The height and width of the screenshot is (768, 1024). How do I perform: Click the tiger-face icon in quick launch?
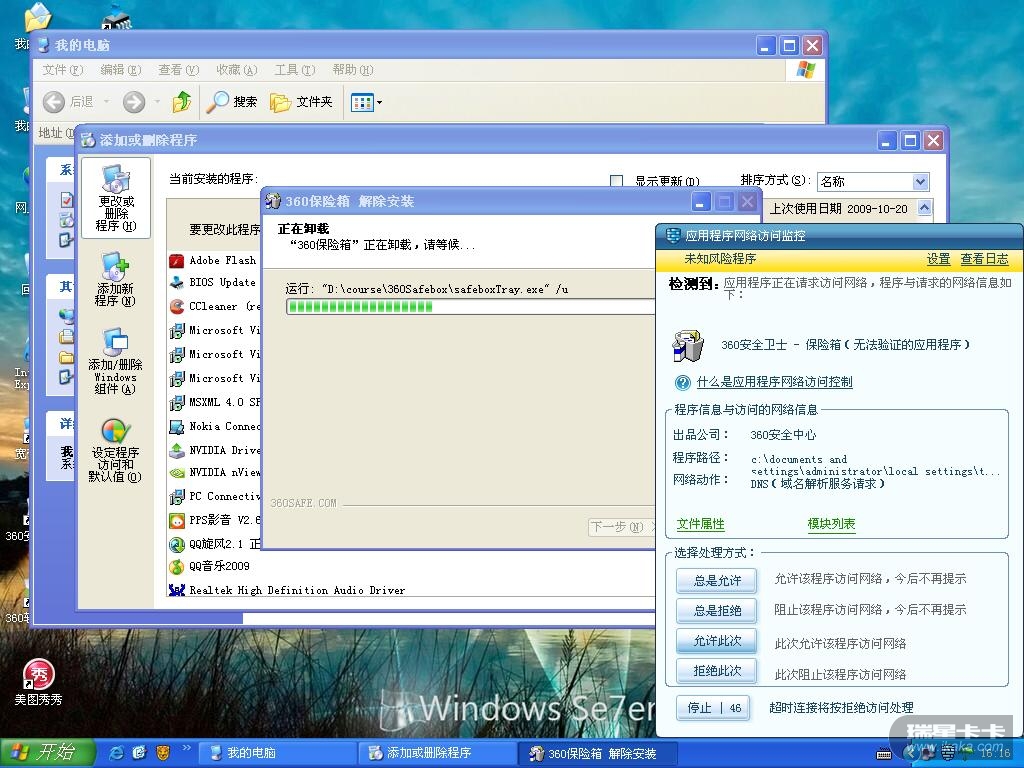click(163, 753)
